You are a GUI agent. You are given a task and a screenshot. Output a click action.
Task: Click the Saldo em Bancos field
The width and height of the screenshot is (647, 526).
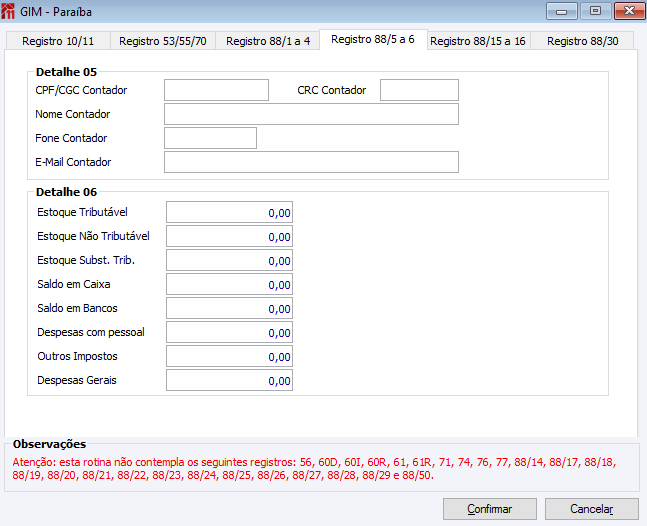[x=229, y=308]
